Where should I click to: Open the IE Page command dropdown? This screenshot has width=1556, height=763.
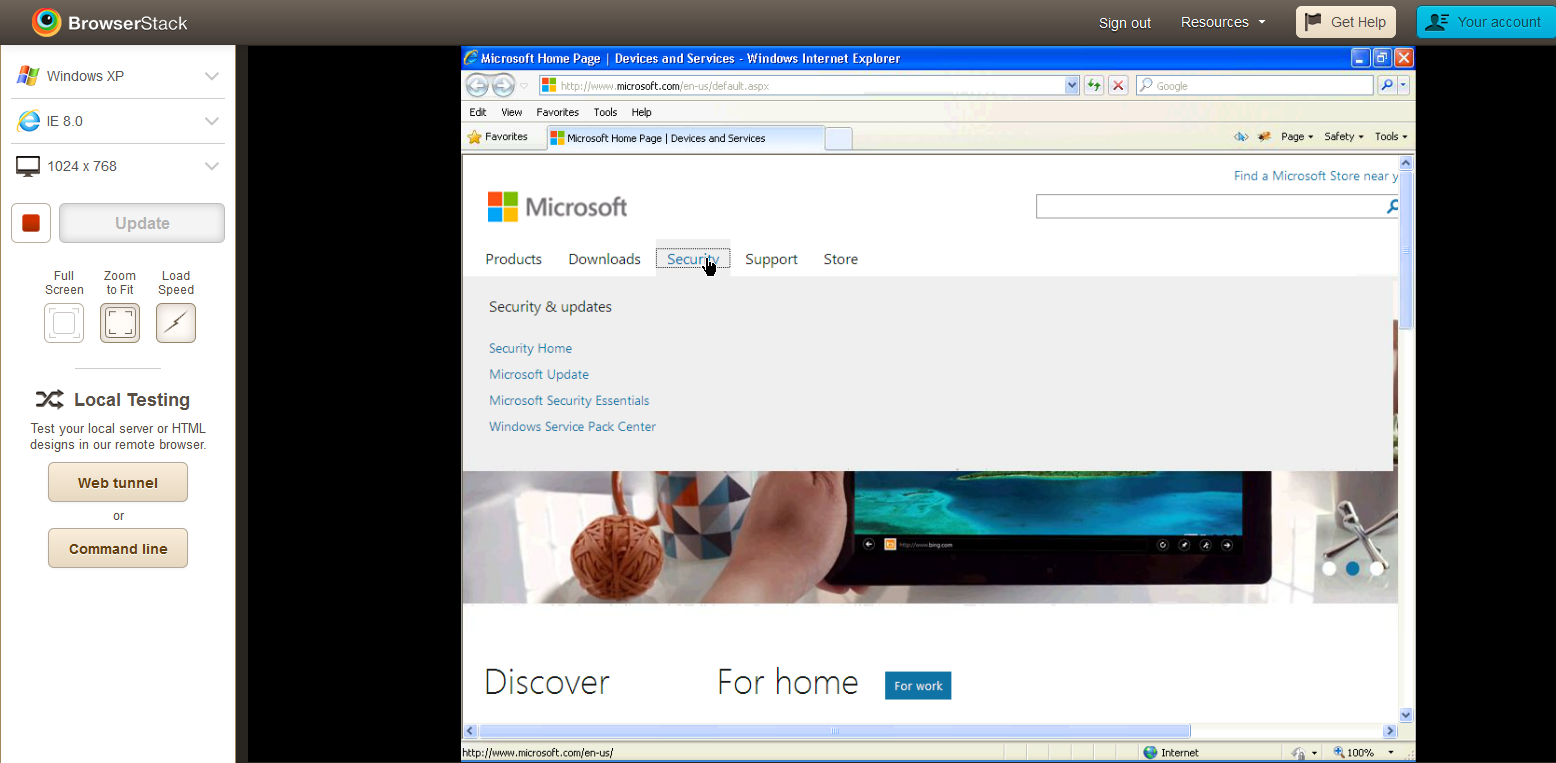click(1297, 137)
